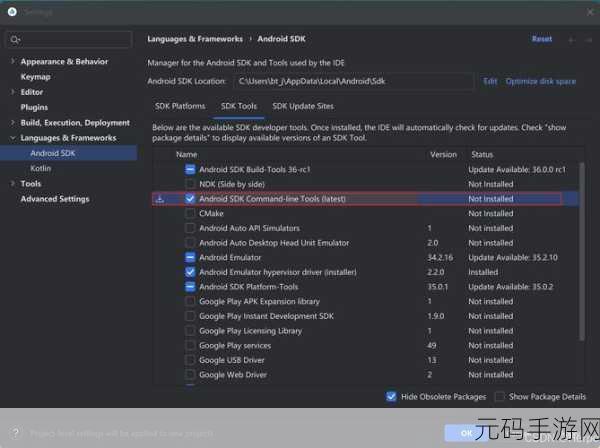Check Google Play services checkbox
Image resolution: width=600 pixels, height=448 pixels.
(190, 345)
